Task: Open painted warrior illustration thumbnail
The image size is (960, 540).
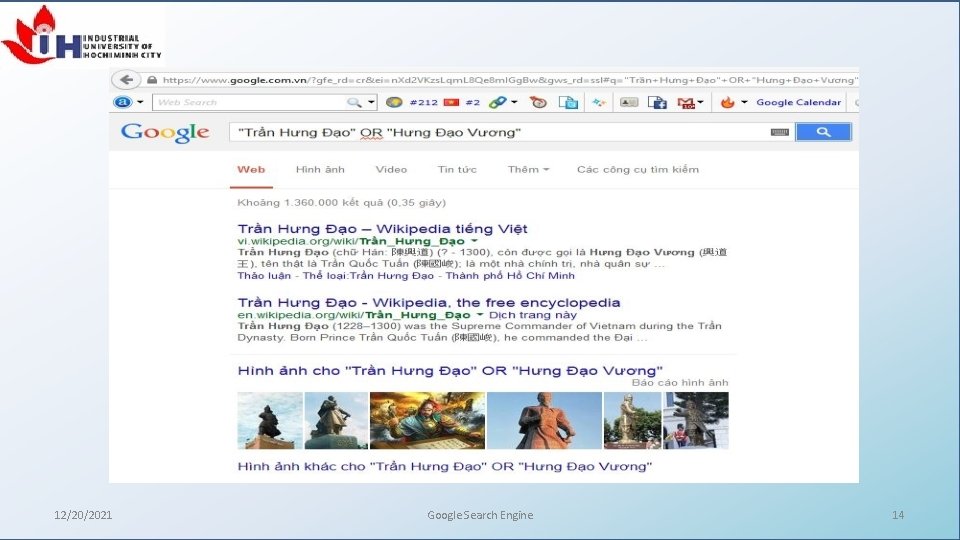Action: [x=427, y=421]
